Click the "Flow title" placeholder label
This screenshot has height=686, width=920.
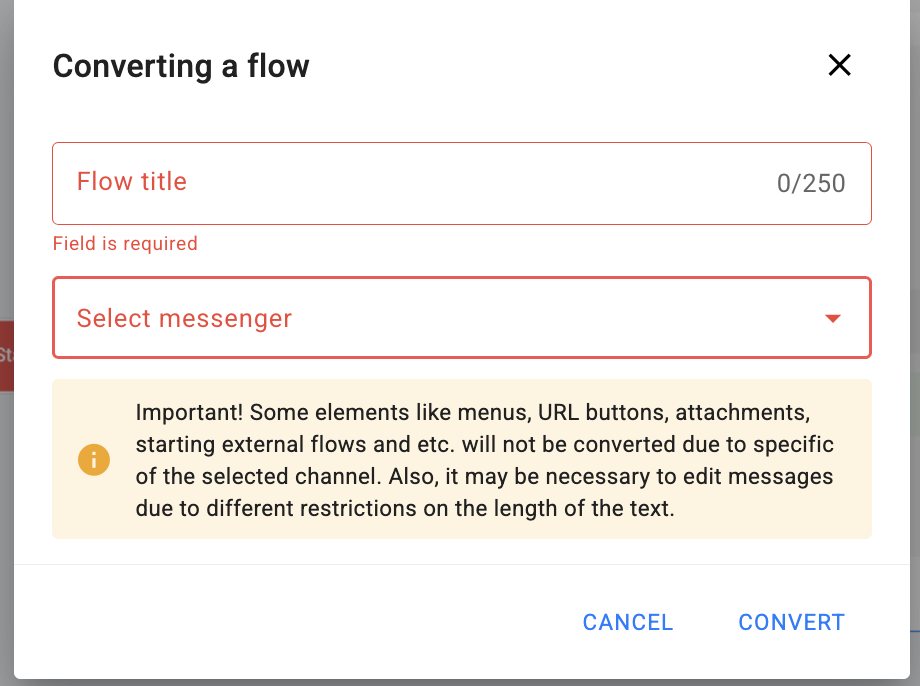[x=132, y=182]
